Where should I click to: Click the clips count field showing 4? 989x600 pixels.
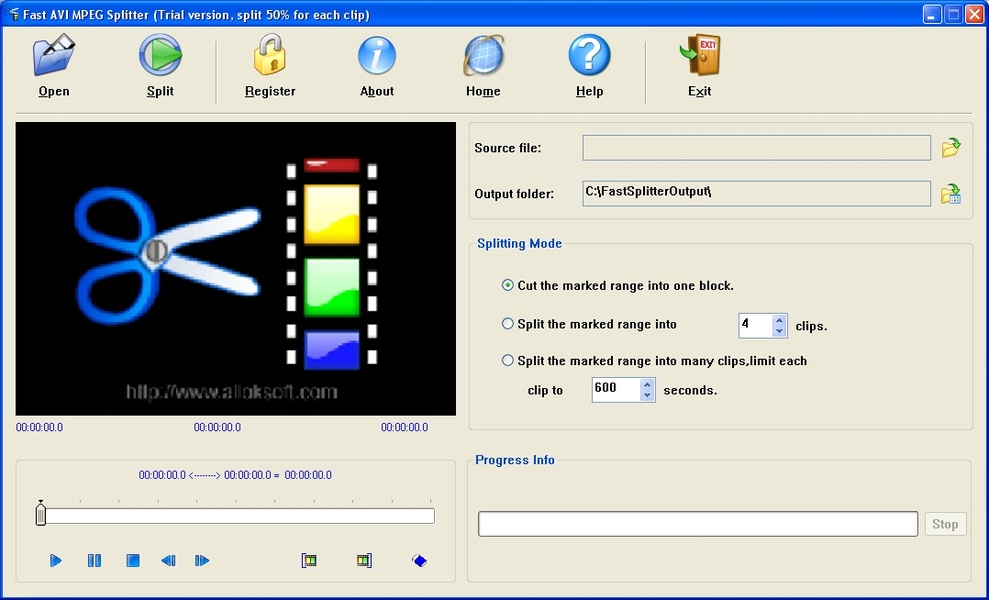pos(755,326)
